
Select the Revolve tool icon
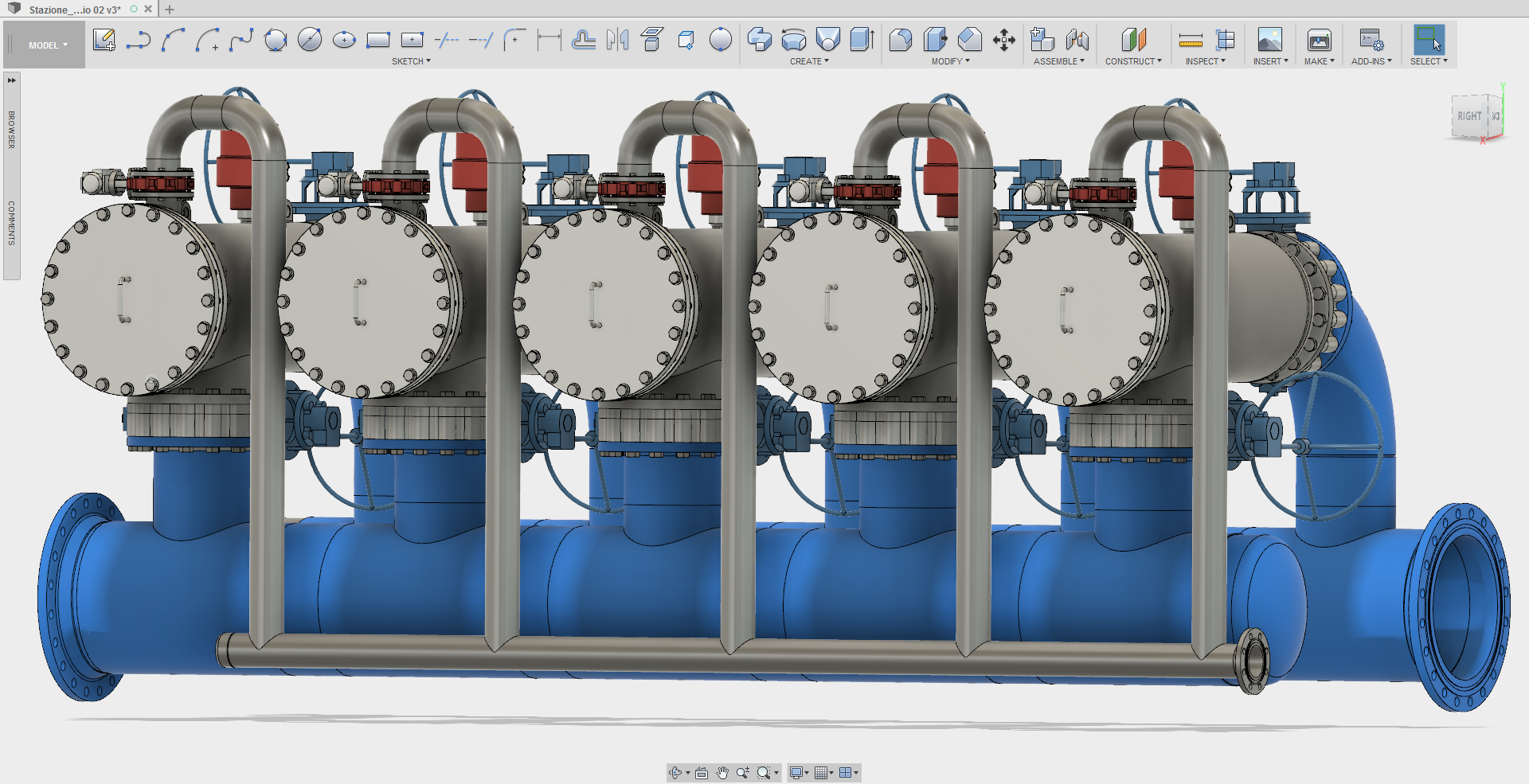coord(793,40)
